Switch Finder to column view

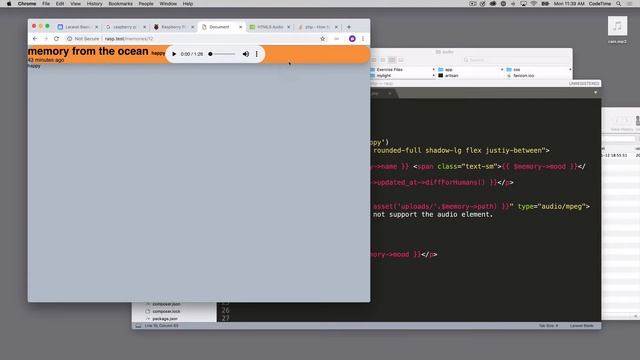[391, 60]
